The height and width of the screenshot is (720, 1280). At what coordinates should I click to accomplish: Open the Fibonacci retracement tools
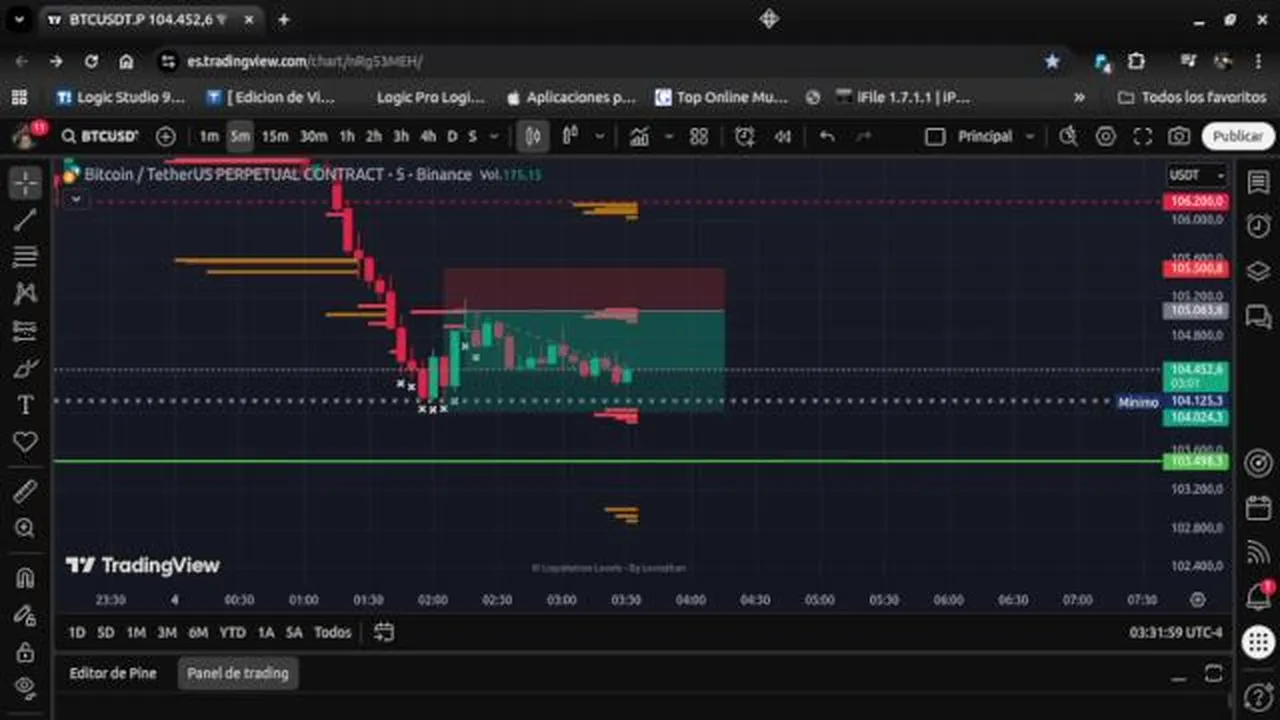pyautogui.click(x=25, y=257)
